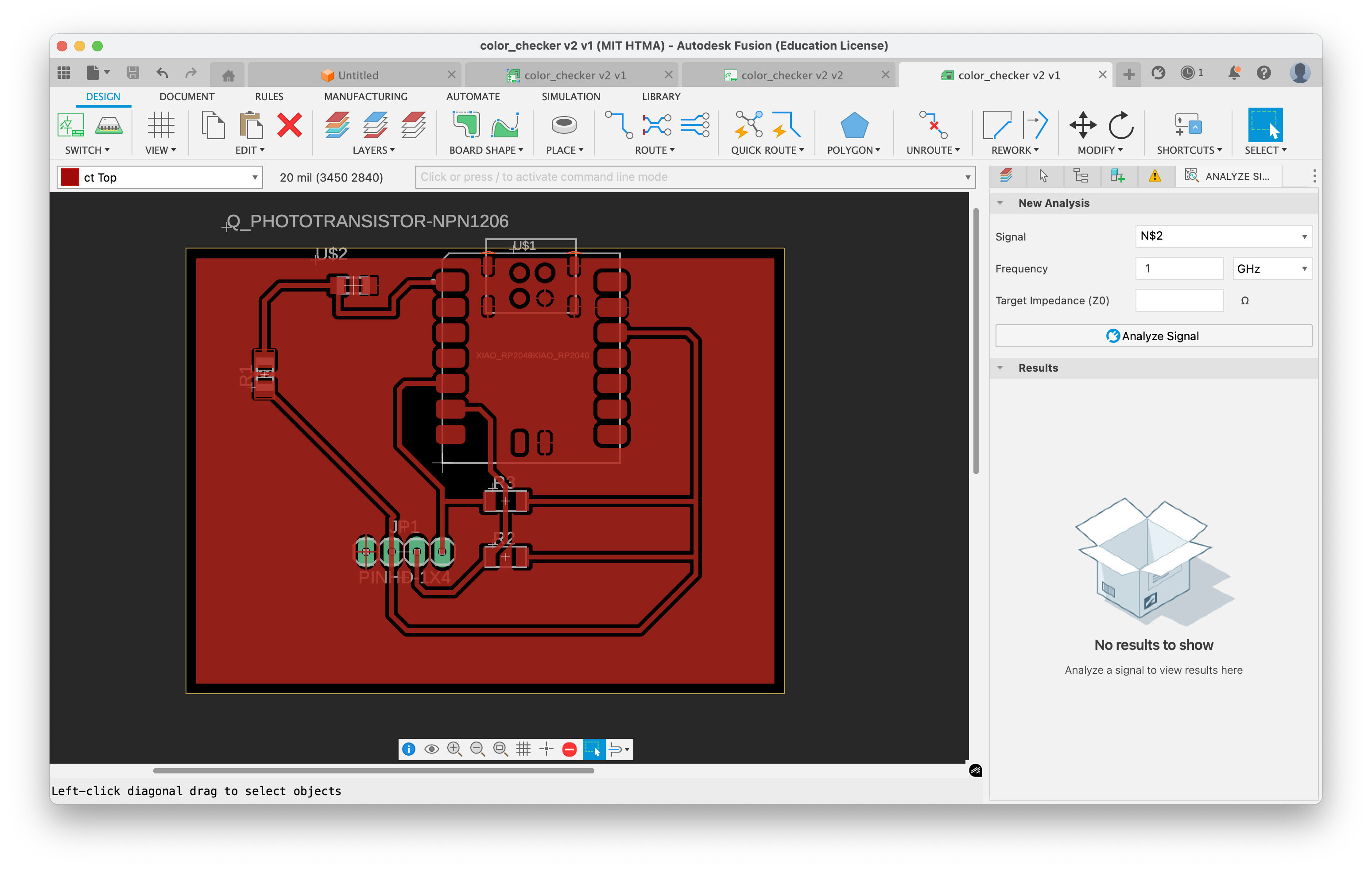The height and width of the screenshot is (870, 1372).
Task: Select the Zoom to Fit viewport icon
Action: [x=500, y=749]
